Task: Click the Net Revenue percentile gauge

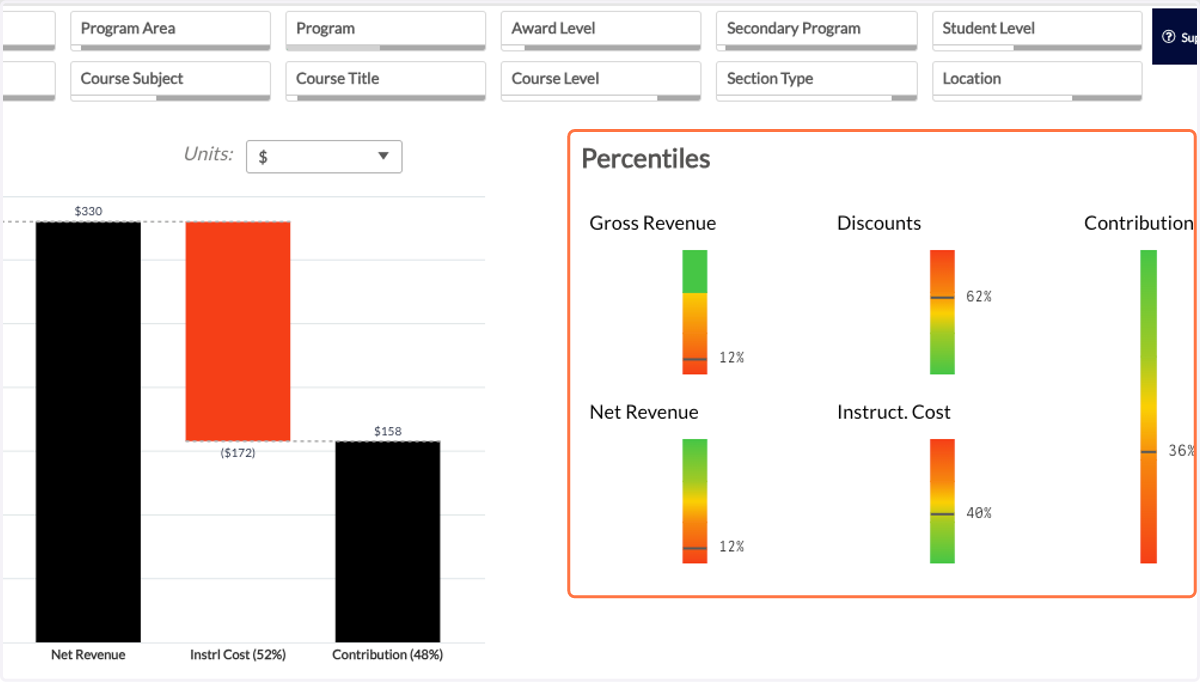Action: pos(695,501)
